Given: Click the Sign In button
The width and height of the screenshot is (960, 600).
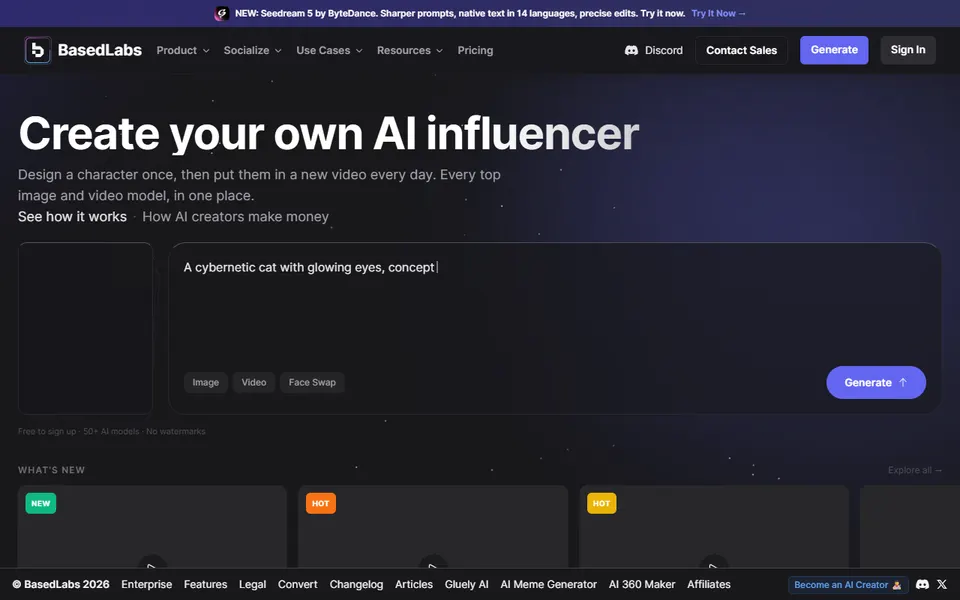Looking at the screenshot, I should 908,50.
